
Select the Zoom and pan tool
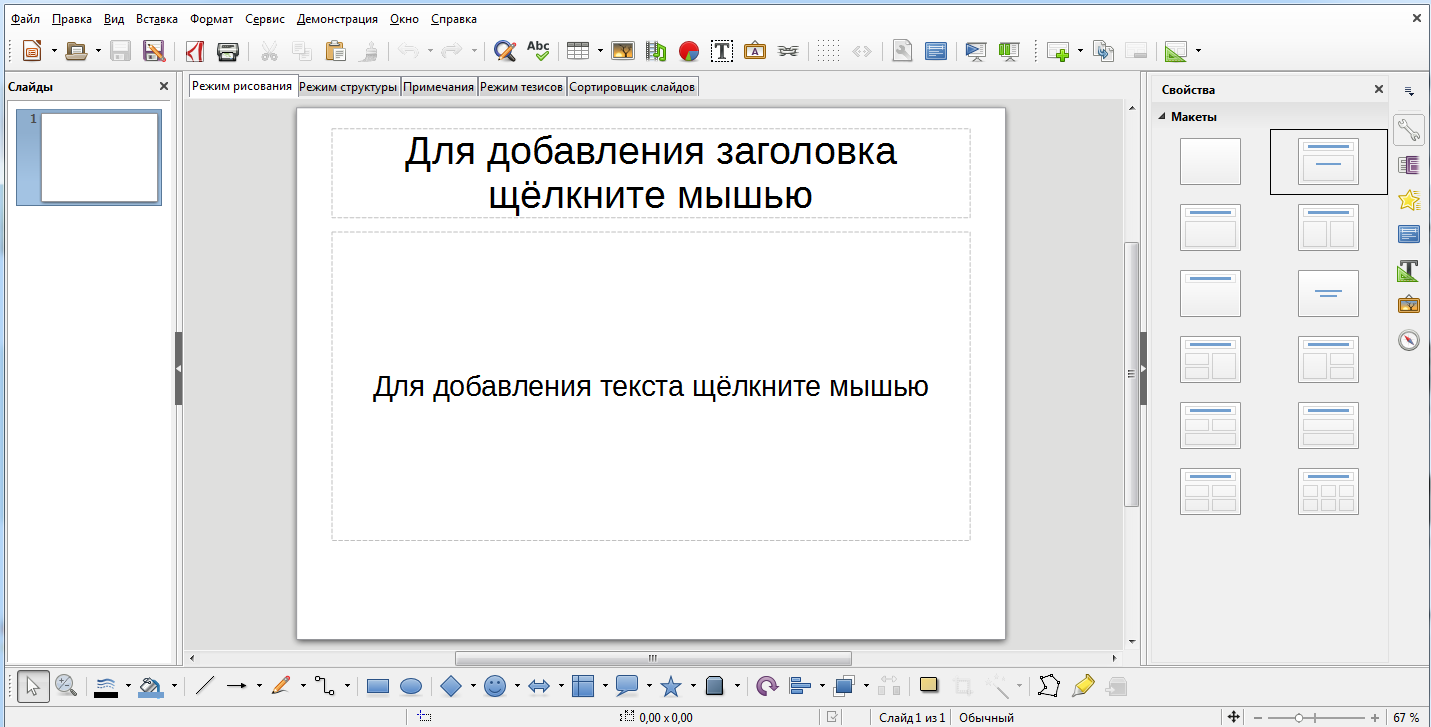[66, 686]
